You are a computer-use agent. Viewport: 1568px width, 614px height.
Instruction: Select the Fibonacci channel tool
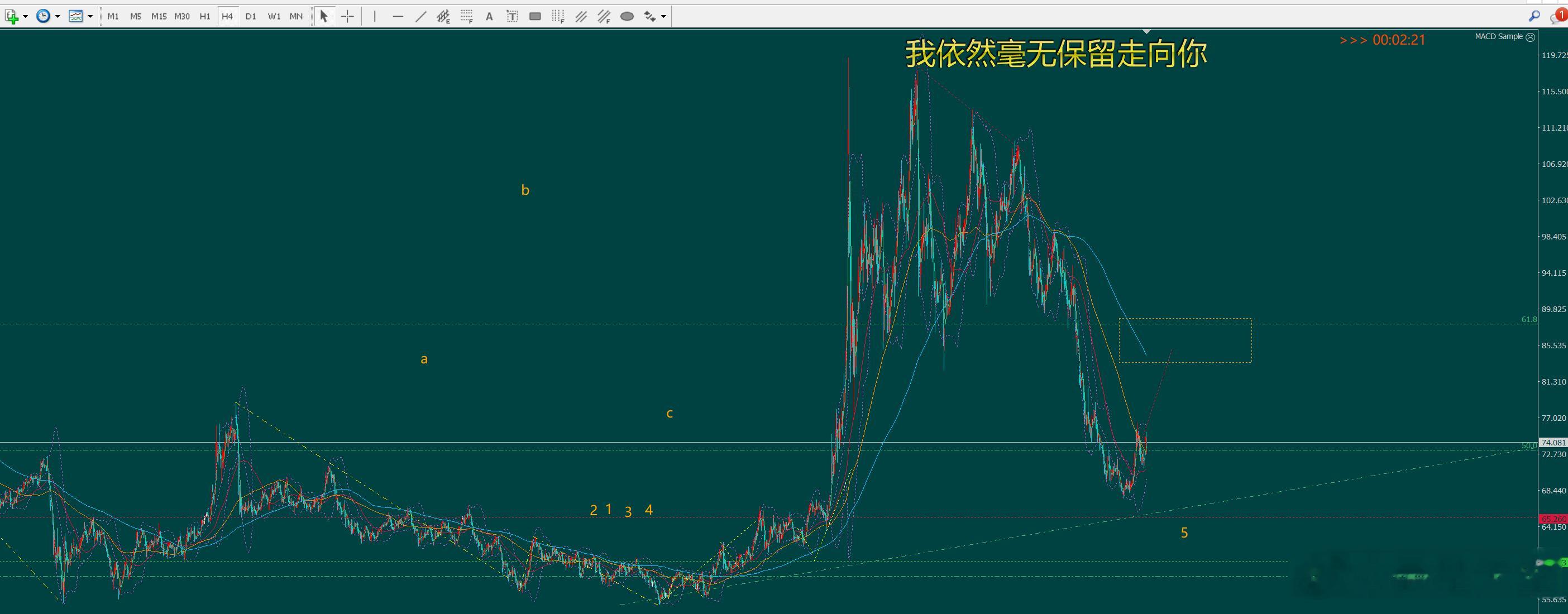pyautogui.click(x=604, y=16)
